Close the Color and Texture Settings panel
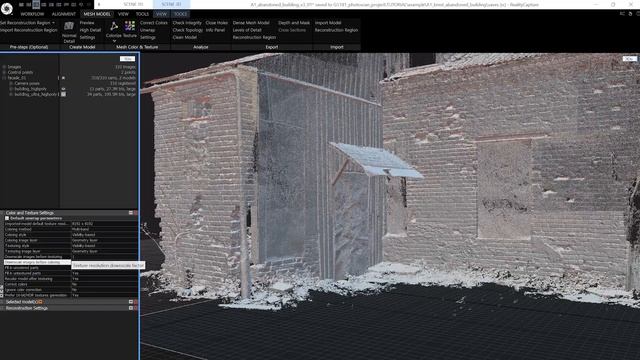The height and width of the screenshot is (360, 640). click(136, 213)
